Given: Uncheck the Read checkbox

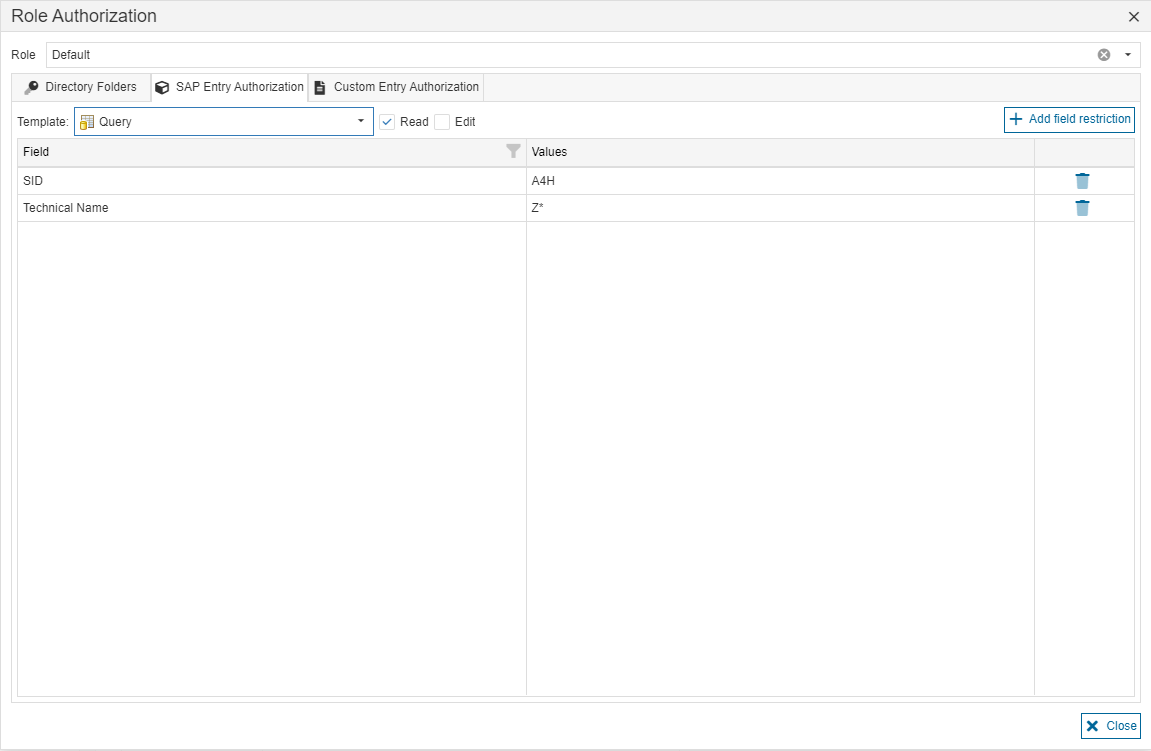Looking at the screenshot, I should tap(387, 122).
